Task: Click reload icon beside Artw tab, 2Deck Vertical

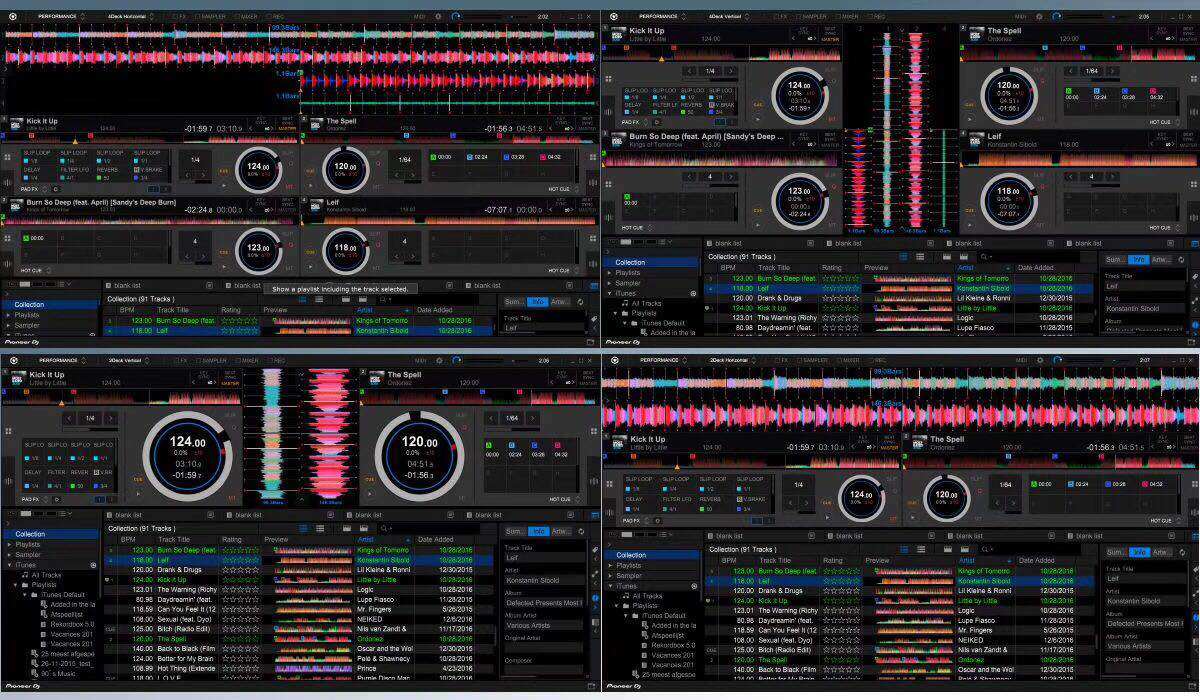Action: pyautogui.click(x=581, y=531)
